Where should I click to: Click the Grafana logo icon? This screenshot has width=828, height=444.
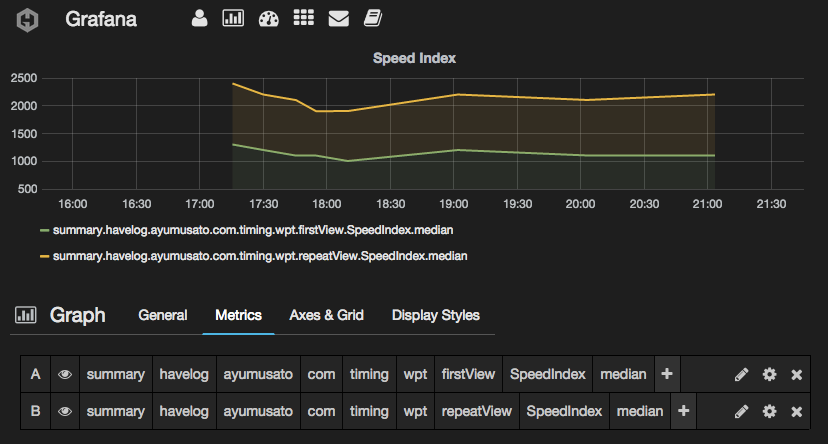click(28, 19)
